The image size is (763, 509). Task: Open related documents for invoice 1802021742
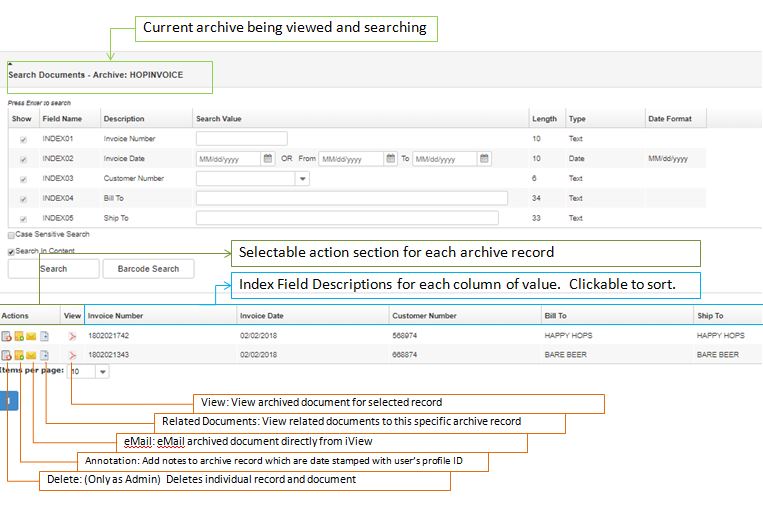pyautogui.click(x=44, y=336)
